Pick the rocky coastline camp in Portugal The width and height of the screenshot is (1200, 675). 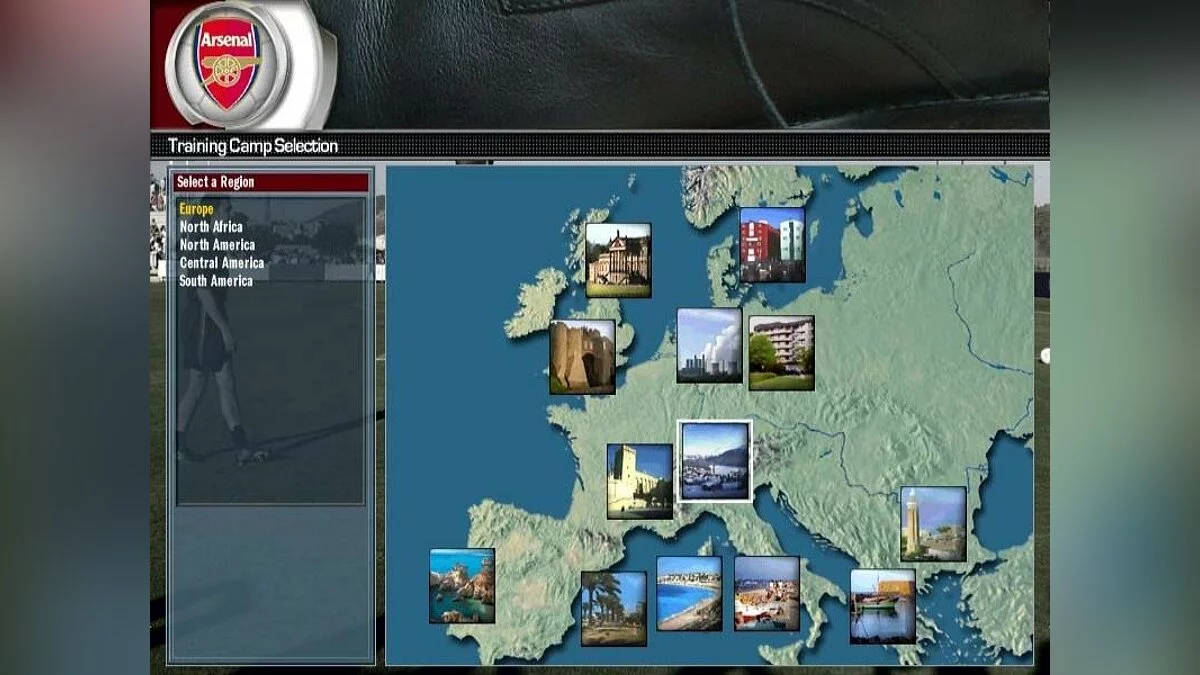point(462,586)
